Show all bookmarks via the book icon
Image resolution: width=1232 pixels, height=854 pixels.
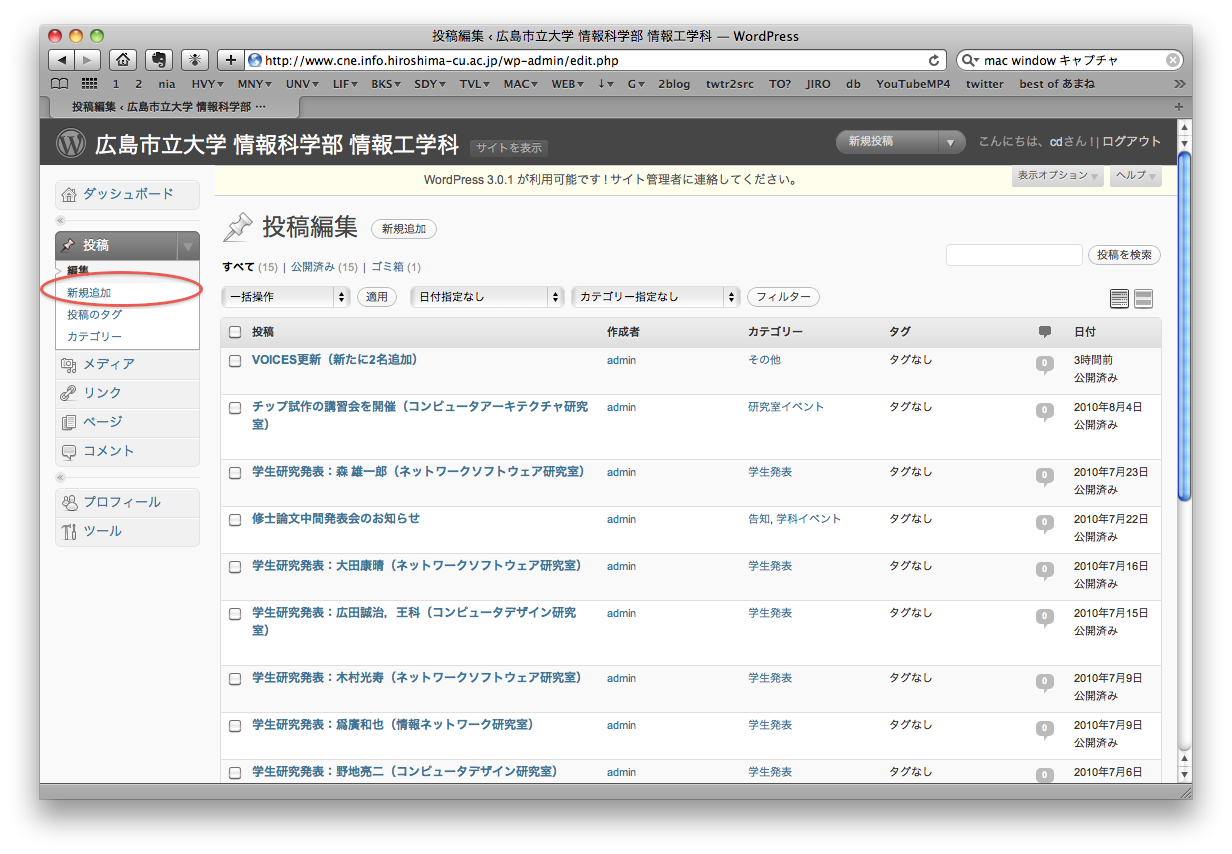[60, 84]
